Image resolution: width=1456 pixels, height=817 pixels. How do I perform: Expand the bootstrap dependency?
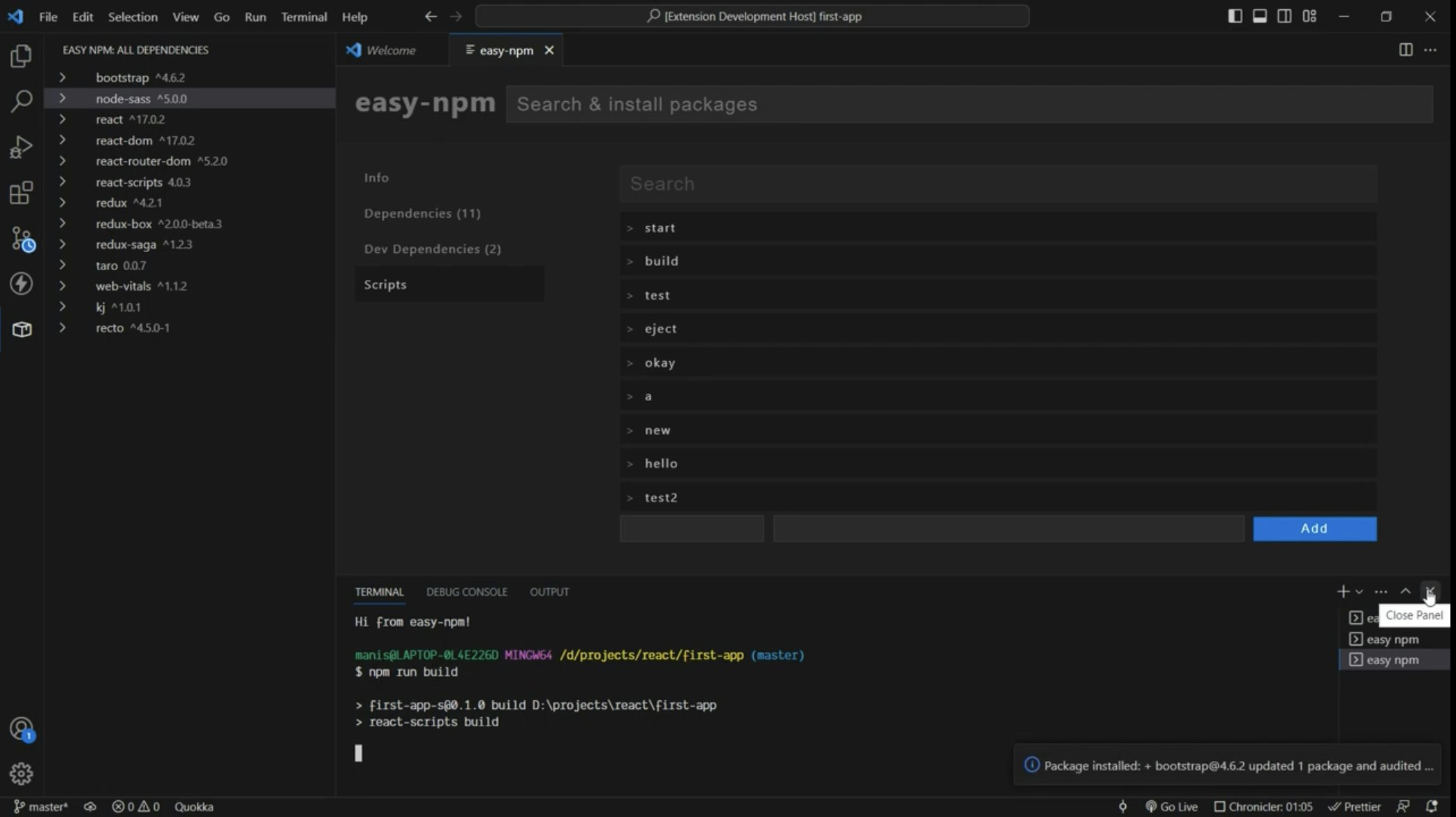(x=62, y=78)
